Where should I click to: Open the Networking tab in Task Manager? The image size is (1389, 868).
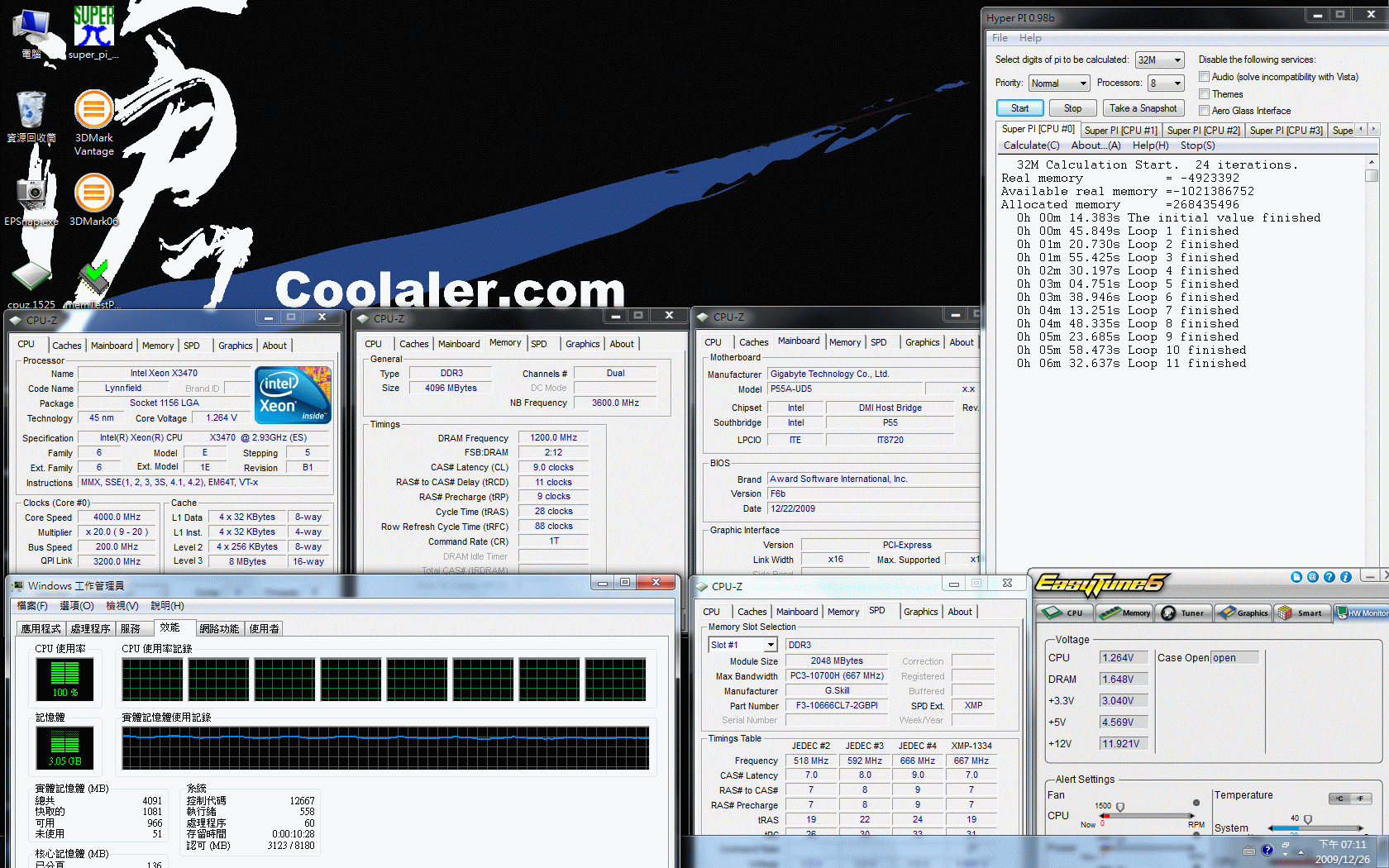coord(219,629)
